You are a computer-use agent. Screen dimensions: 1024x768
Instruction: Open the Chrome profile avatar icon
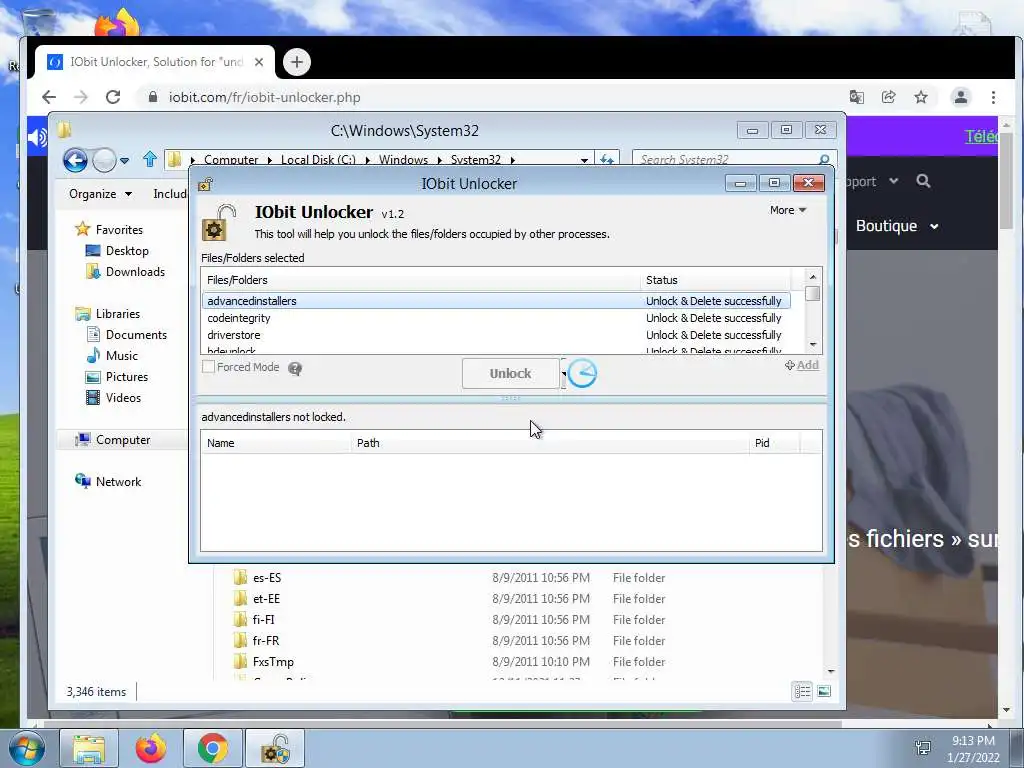[x=961, y=97]
